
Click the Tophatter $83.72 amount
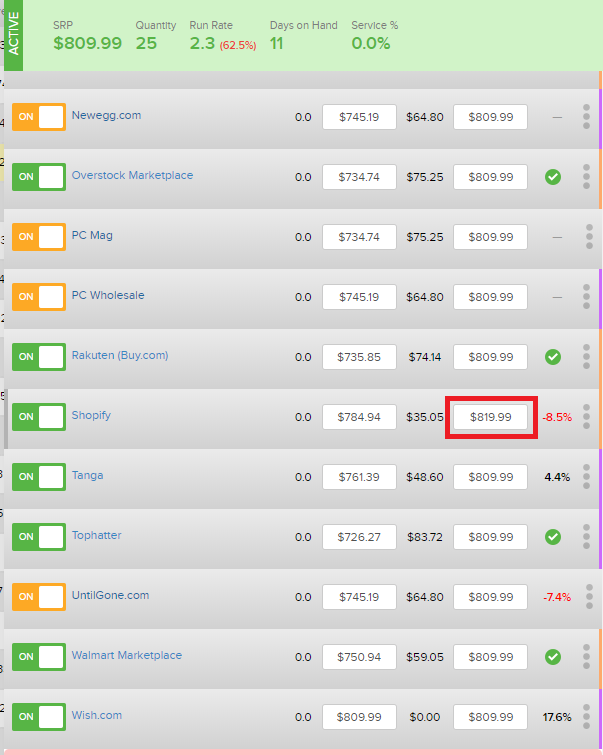pyautogui.click(x=425, y=537)
